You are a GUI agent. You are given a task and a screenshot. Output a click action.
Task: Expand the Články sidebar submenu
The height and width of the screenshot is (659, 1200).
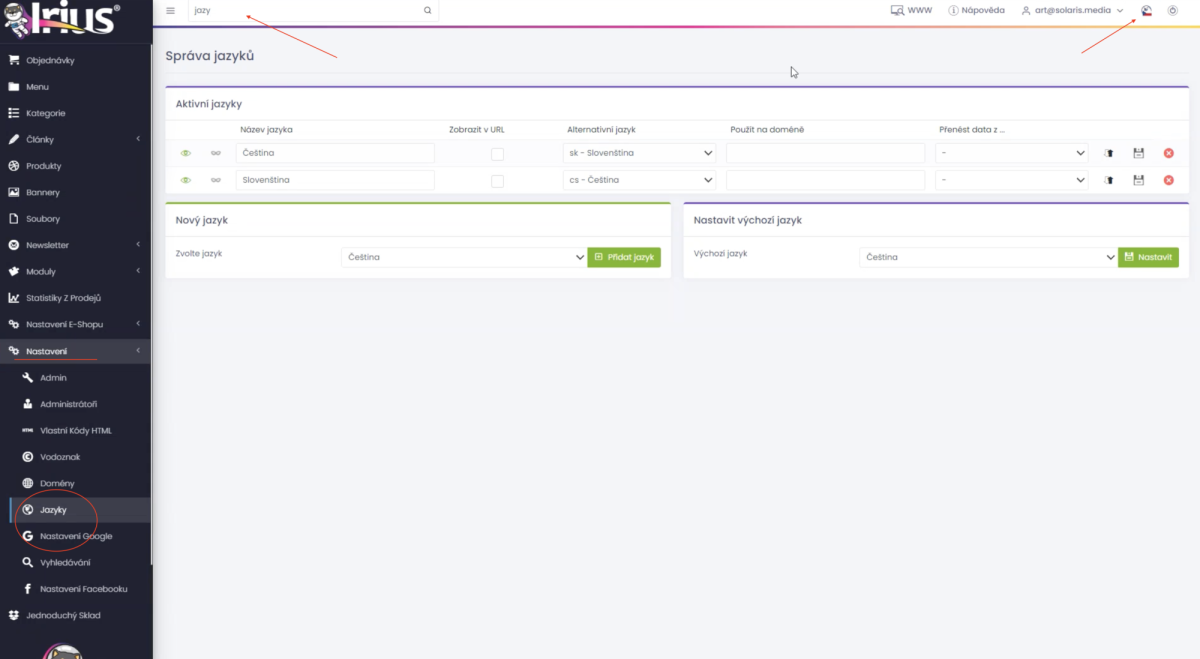(138, 139)
